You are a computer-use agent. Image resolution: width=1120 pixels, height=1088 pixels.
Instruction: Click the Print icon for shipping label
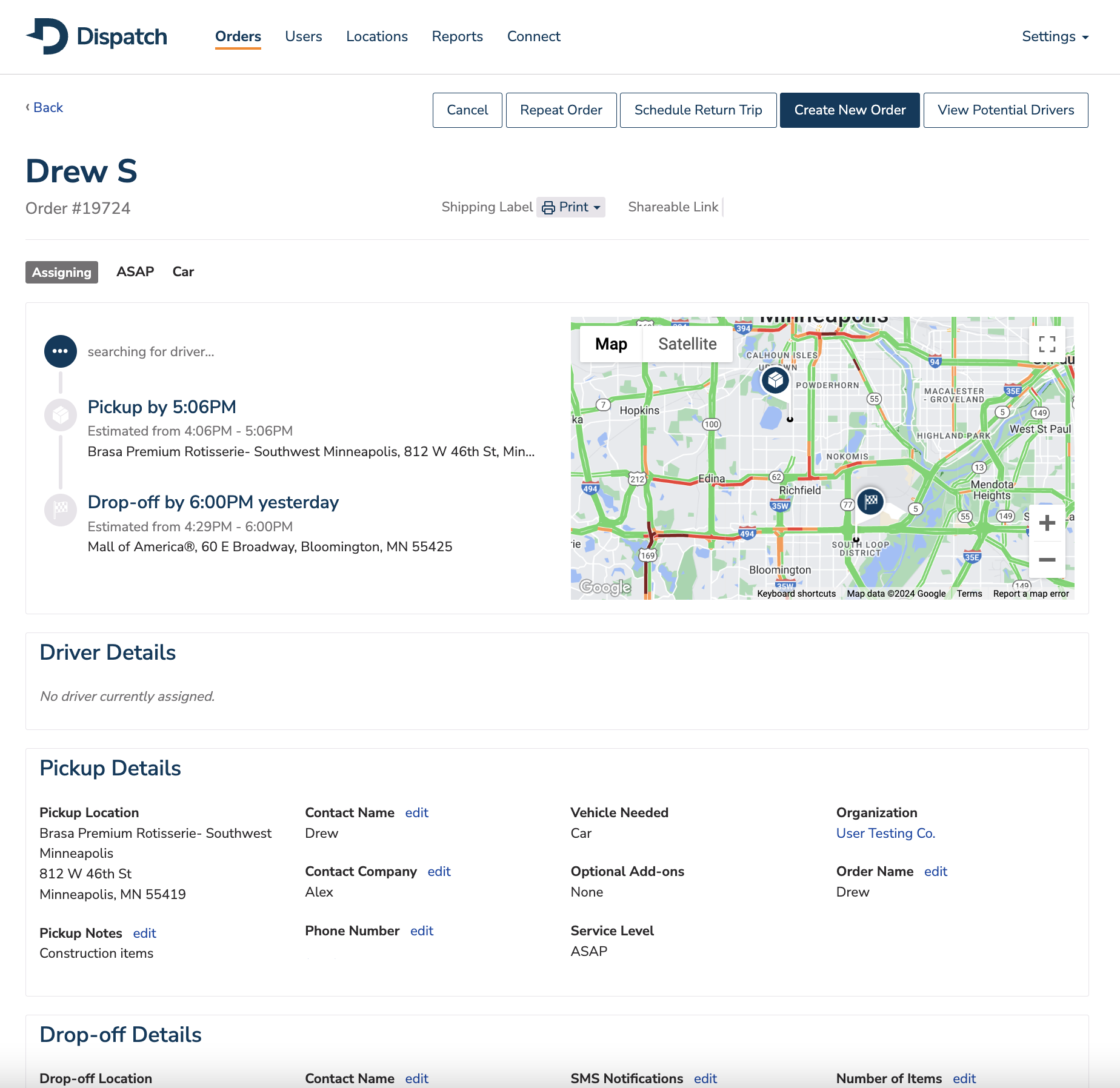[548, 207]
